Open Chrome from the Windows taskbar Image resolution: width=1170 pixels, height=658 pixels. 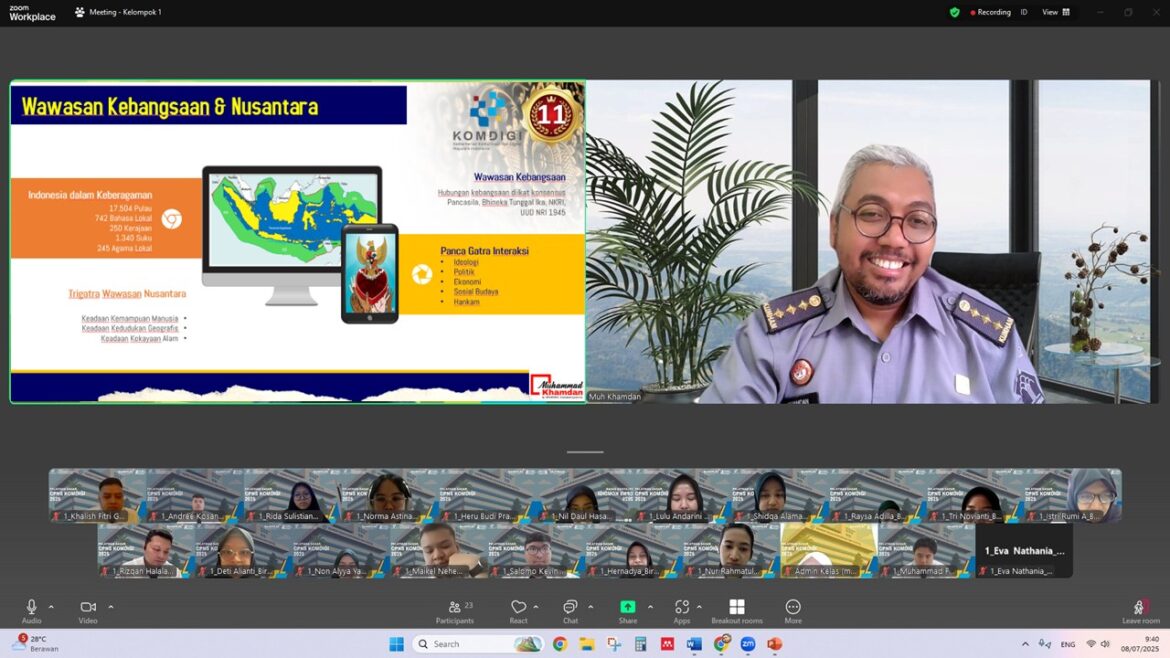click(560, 644)
